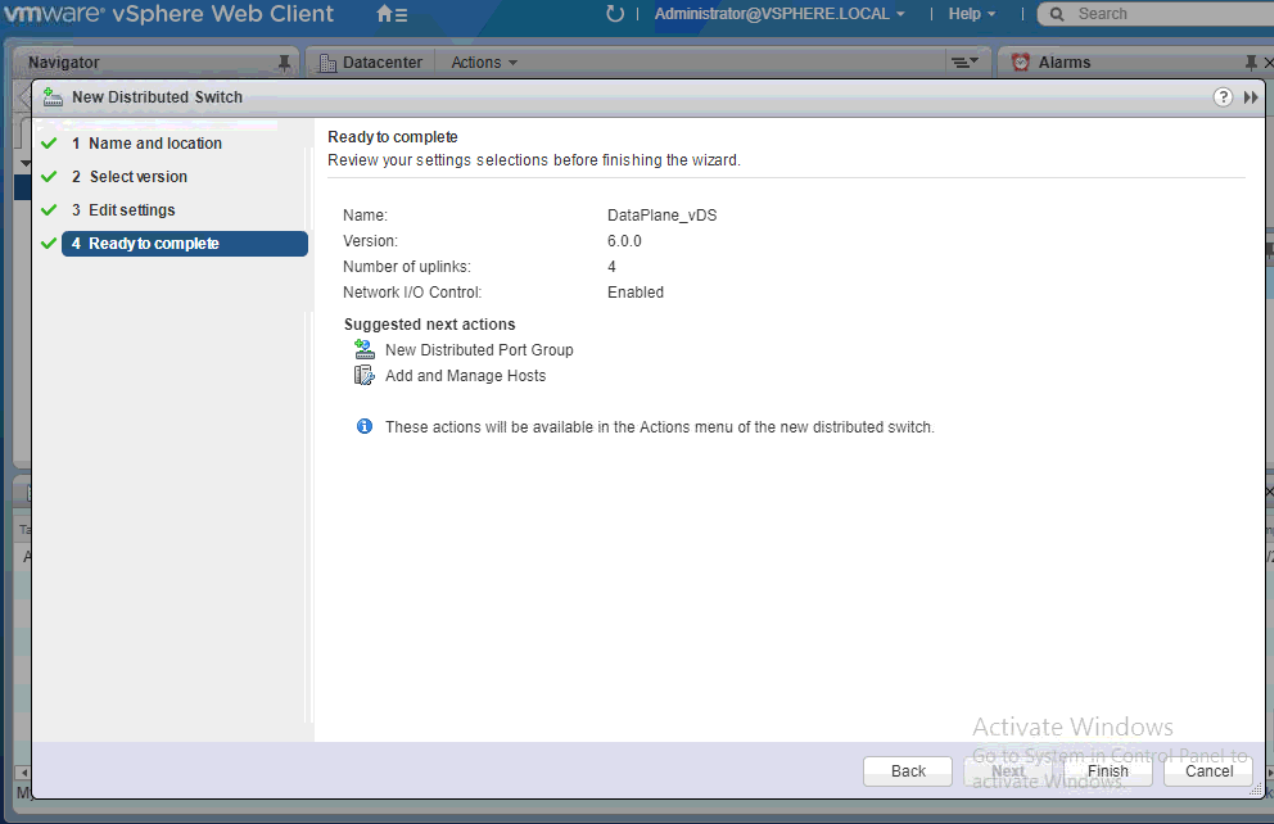Click the Version value 6.0.0
Image resolution: width=1274 pixels, height=824 pixels.
pyautogui.click(x=624, y=241)
